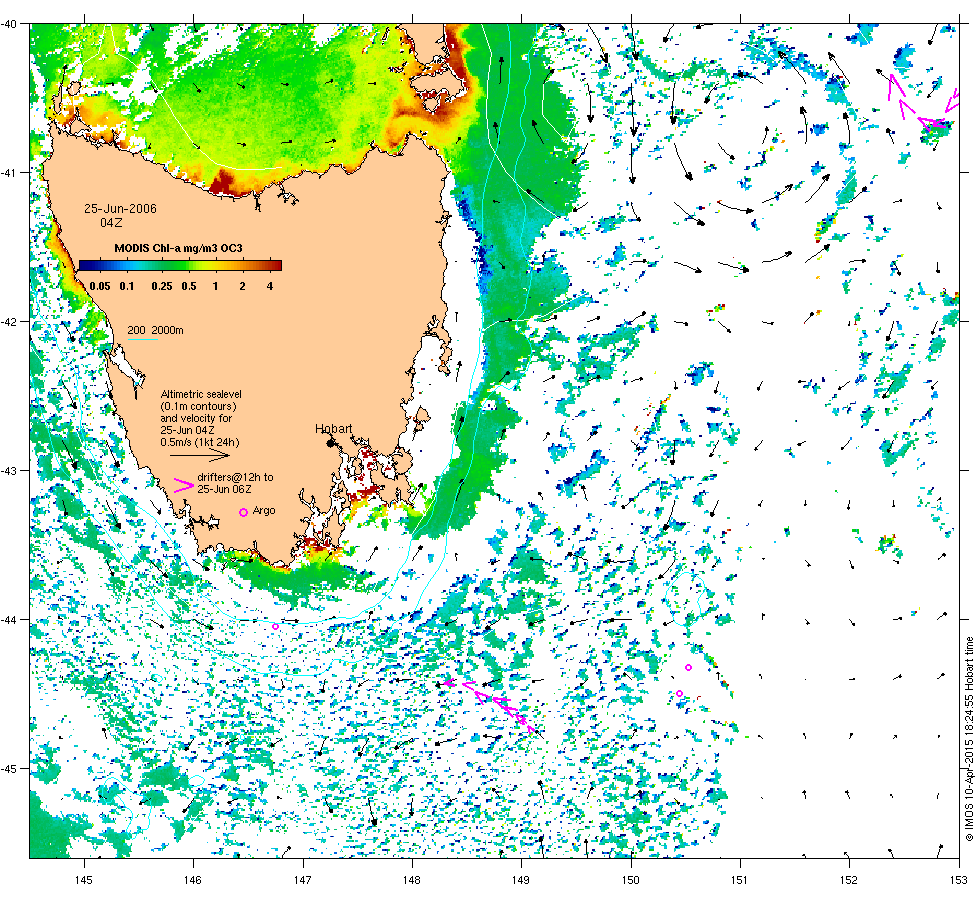The width and height of the screenshot is (980, 900).
Task: Click the black Hobart location dot
Action: point(331,443)
